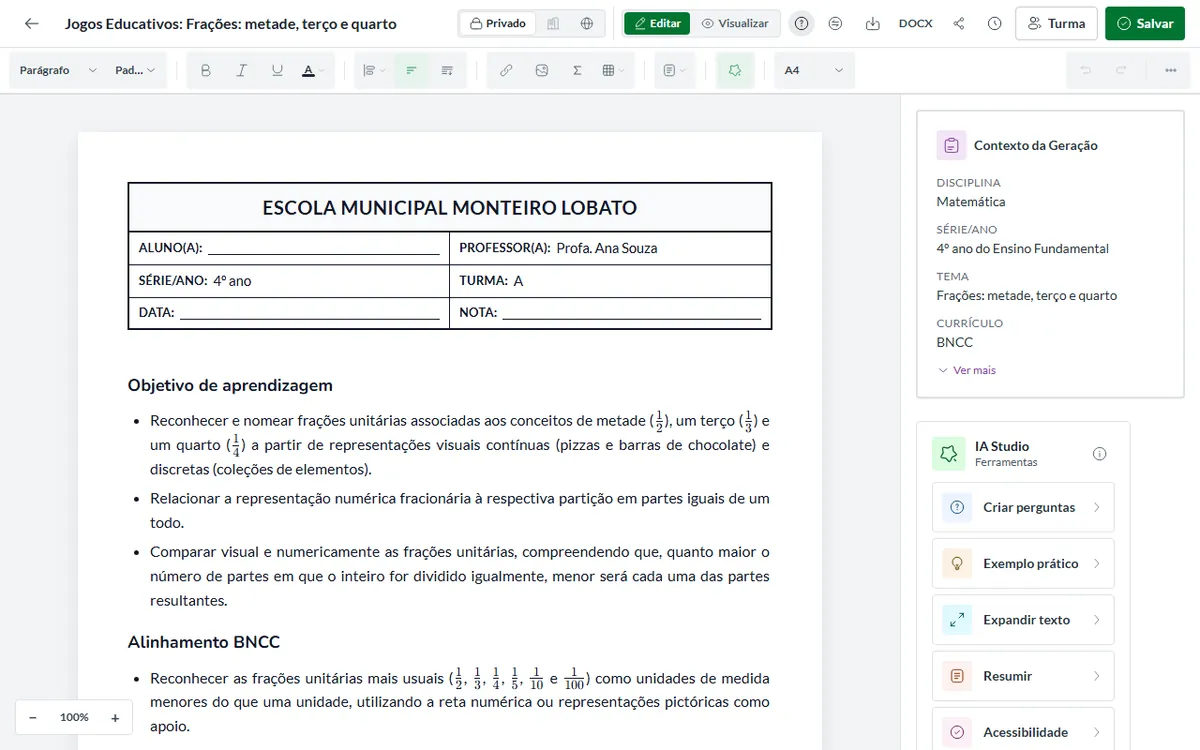Open the text color picker

point(313,70)
